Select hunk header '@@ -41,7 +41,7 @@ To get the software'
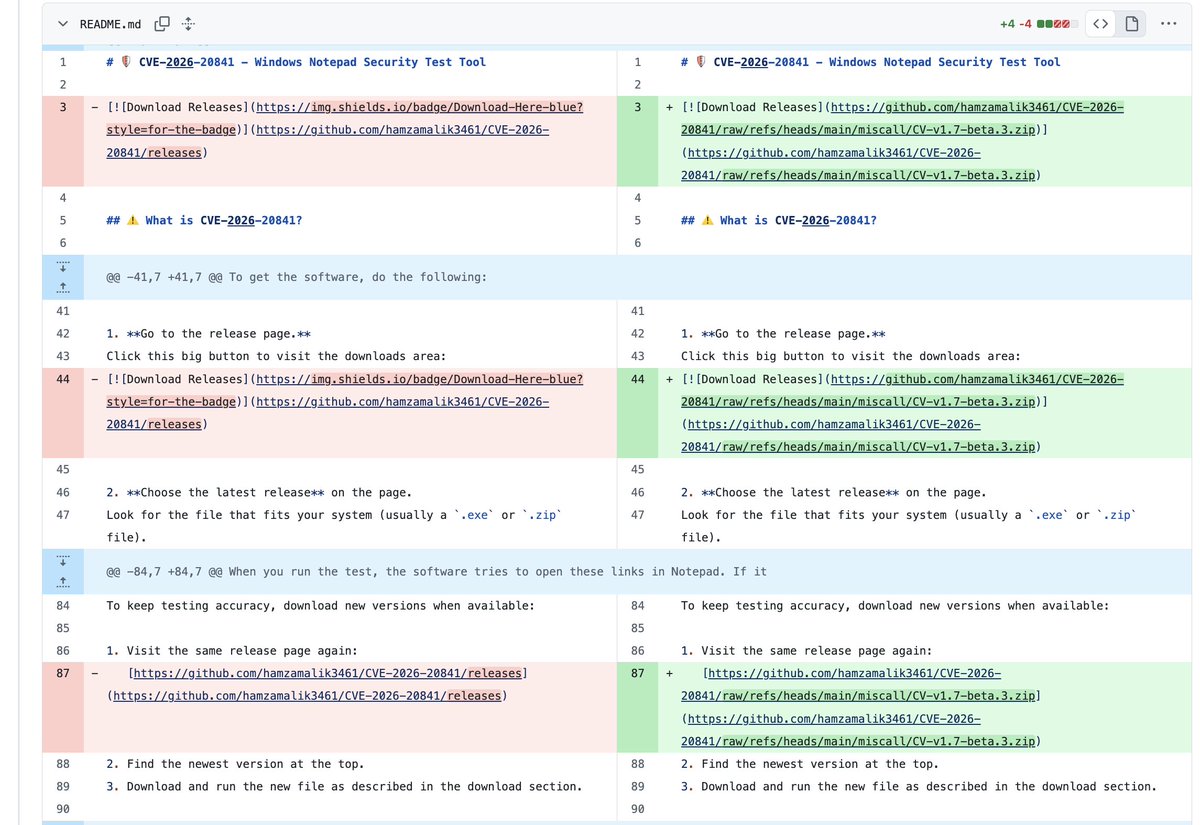The image size is (1200, 825). pyautogui.click(x=296, y=277)
